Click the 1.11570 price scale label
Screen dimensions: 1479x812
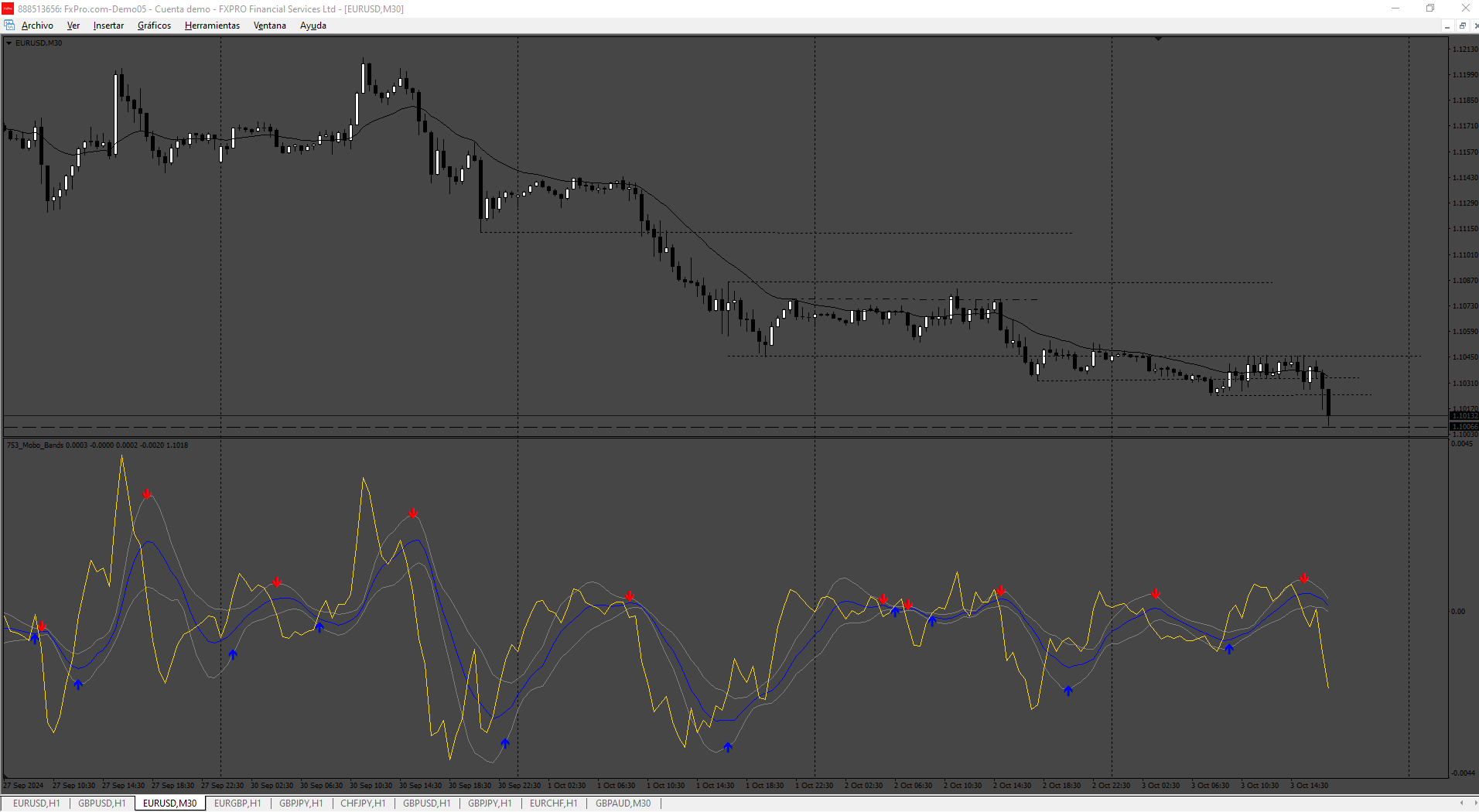point(1465,152)
